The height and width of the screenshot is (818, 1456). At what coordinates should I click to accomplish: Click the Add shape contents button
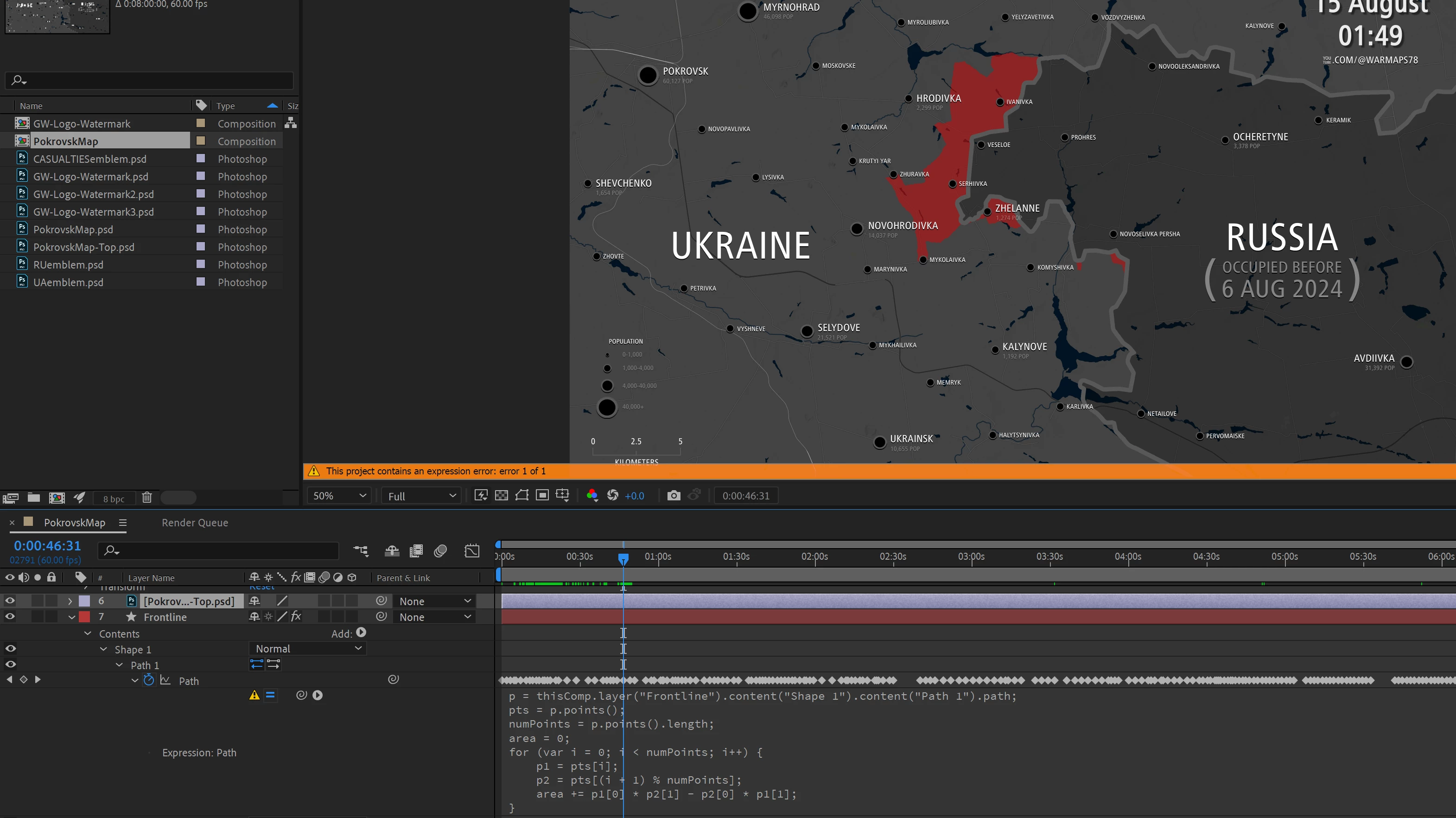(361, 633)
